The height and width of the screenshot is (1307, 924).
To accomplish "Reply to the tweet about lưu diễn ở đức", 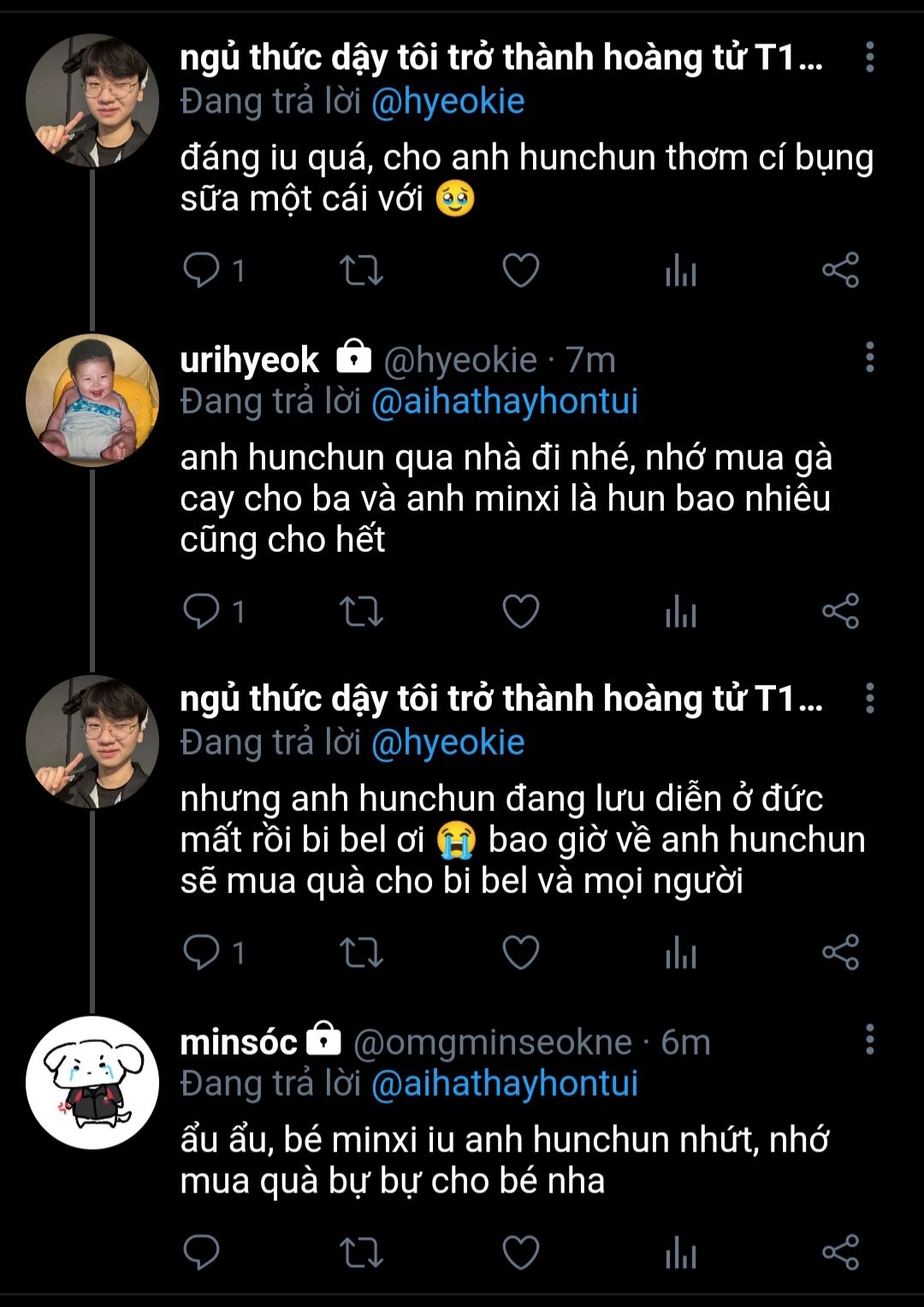I will click(202, 952).
